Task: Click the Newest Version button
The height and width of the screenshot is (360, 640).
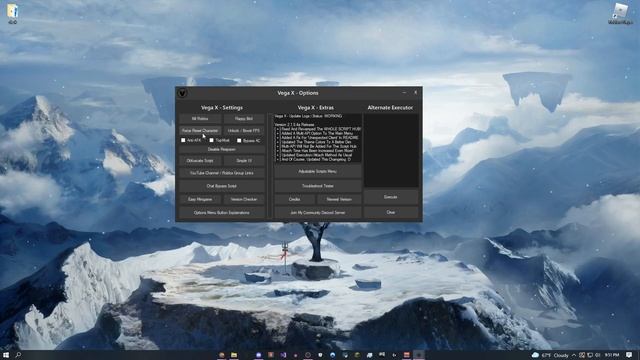Action: [x=339, y=200]
